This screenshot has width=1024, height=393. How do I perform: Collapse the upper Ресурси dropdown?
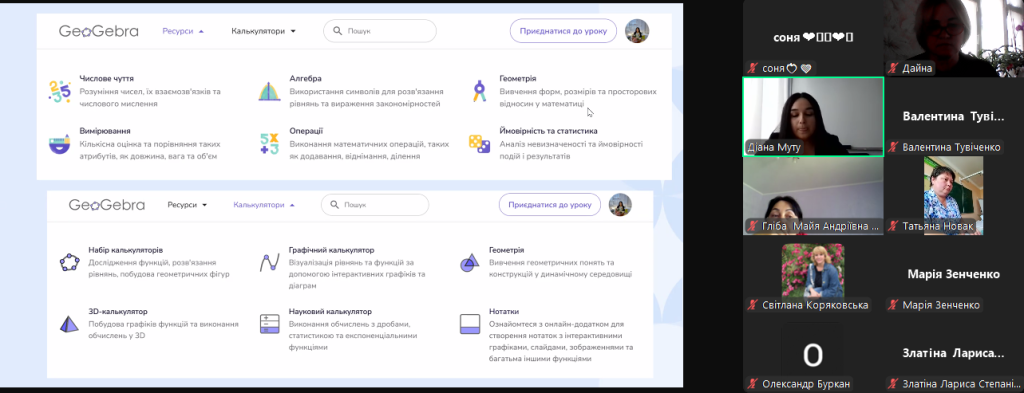(x=183, y=31)
